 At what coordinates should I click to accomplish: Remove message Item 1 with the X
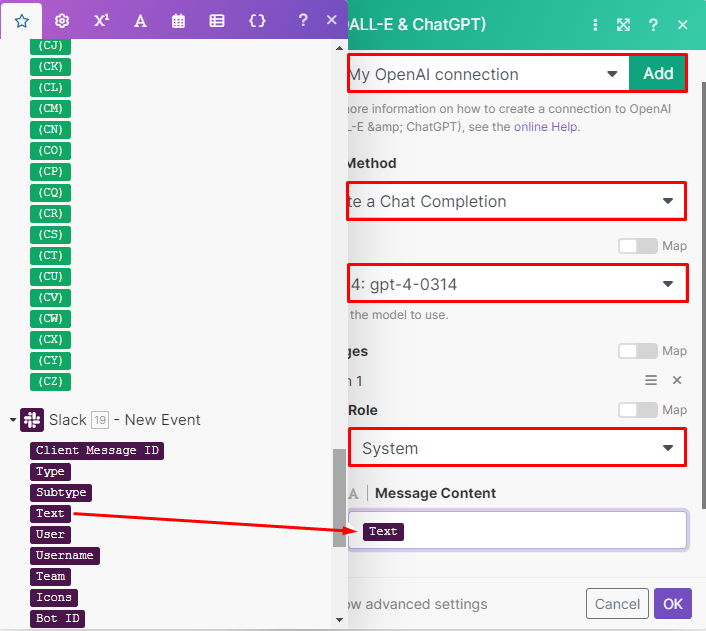point(677,380)
